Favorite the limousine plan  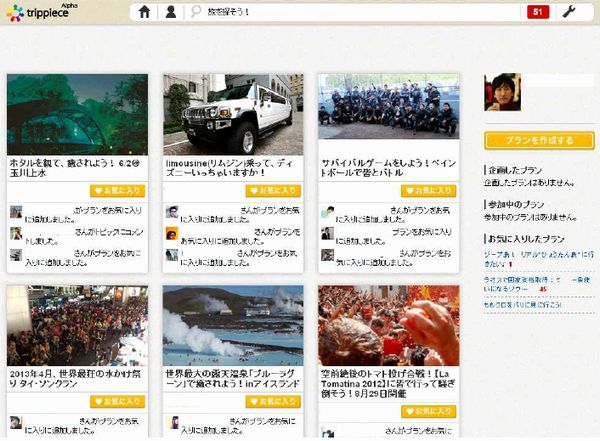tap(273, 191)
